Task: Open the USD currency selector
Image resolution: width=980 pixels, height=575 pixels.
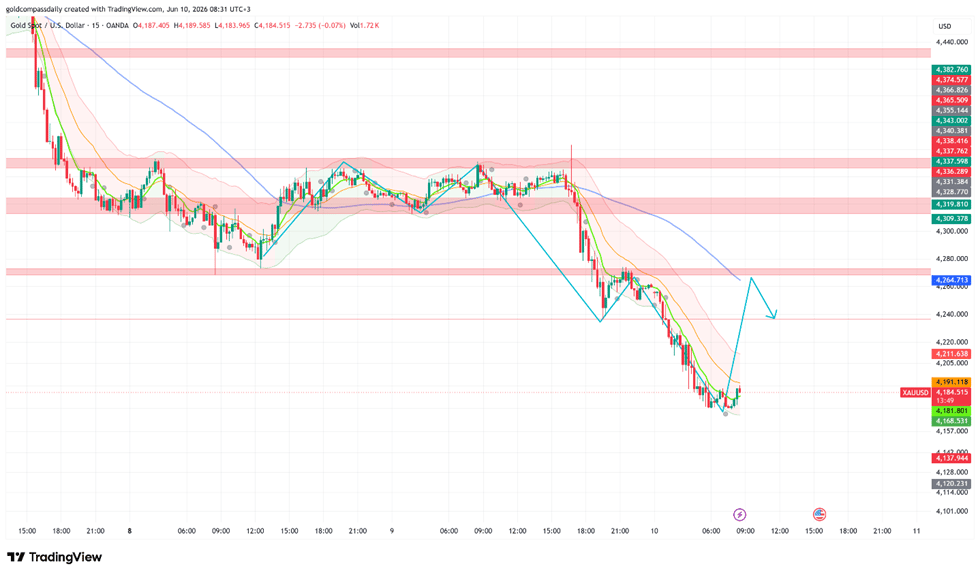Action: point(944,26)
